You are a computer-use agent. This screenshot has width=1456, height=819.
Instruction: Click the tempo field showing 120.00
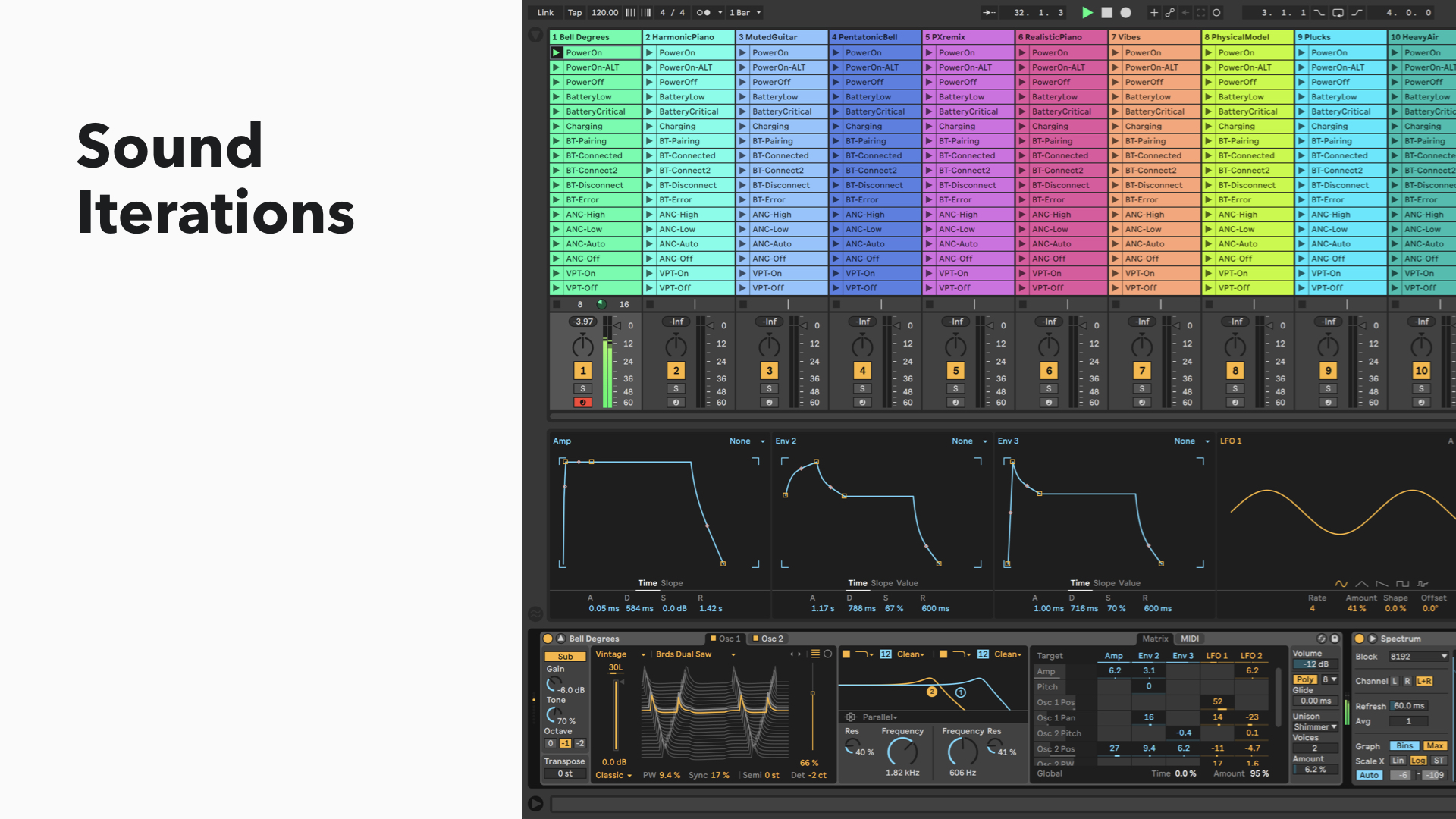point(604,13)
